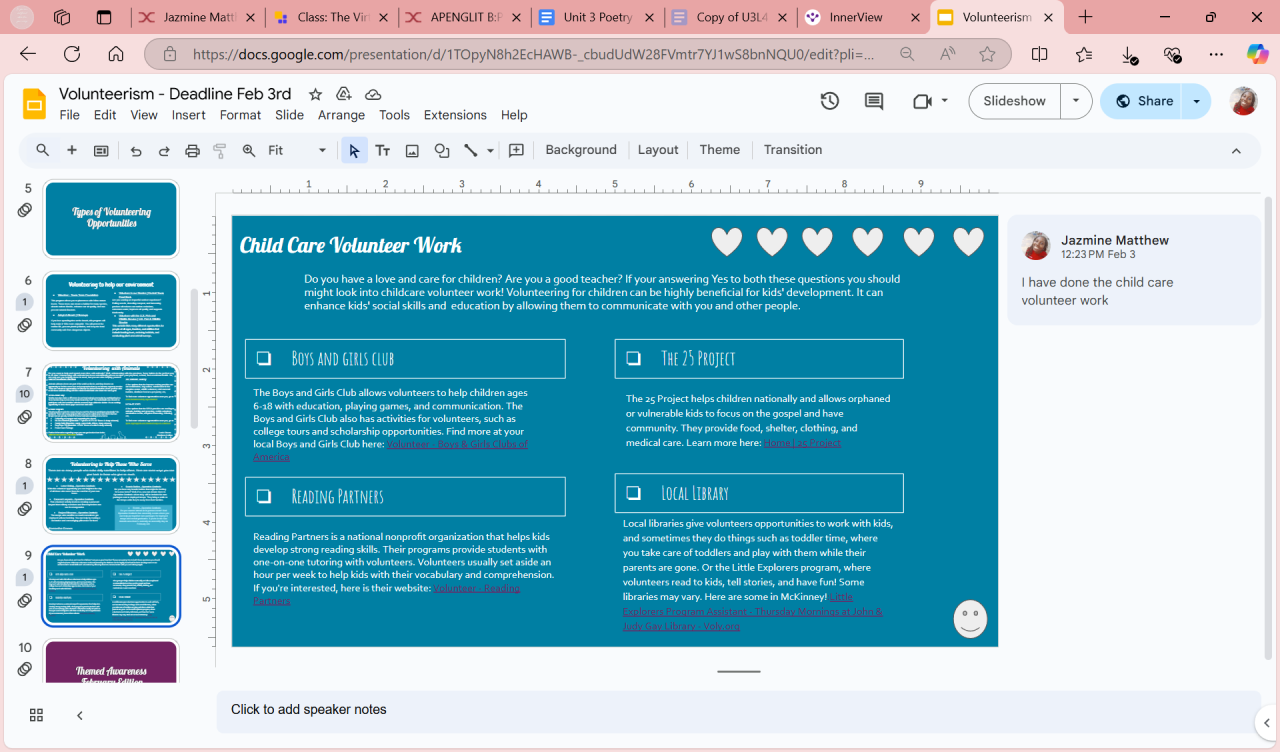Click the paint format icon

coord(220,151)
